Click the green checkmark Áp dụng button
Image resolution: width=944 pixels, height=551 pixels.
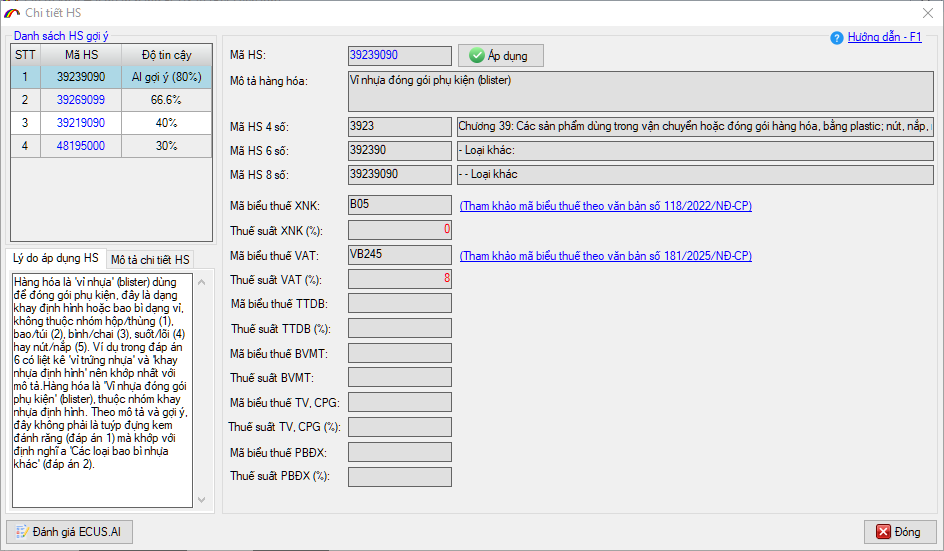coord(500,56)
